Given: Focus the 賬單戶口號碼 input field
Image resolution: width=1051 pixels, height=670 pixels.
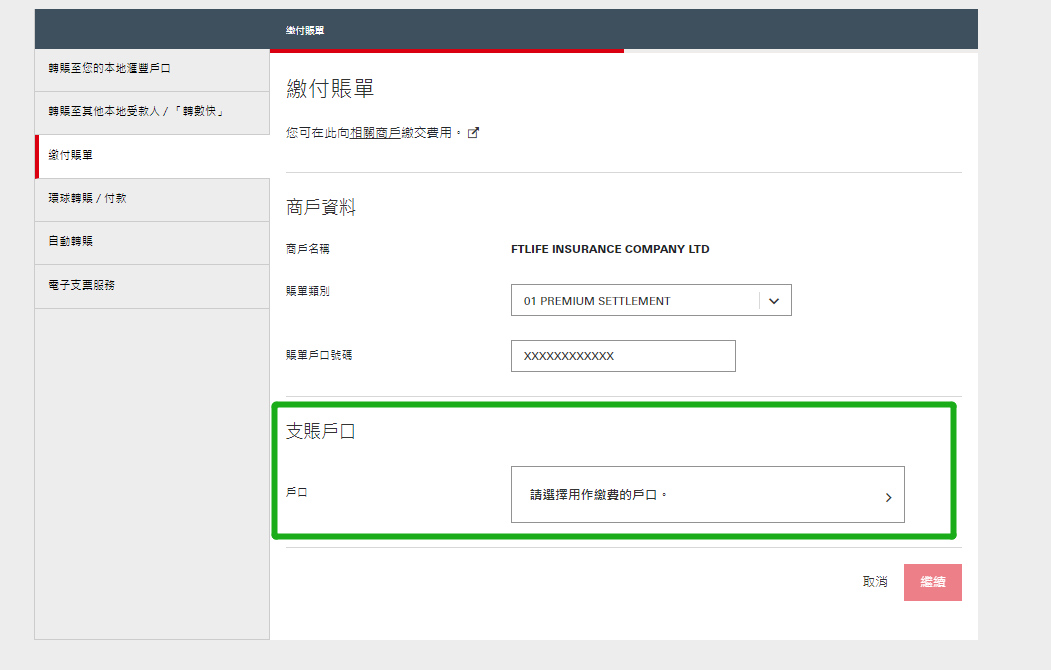Looking at the screenshot, I should (623, 356).
